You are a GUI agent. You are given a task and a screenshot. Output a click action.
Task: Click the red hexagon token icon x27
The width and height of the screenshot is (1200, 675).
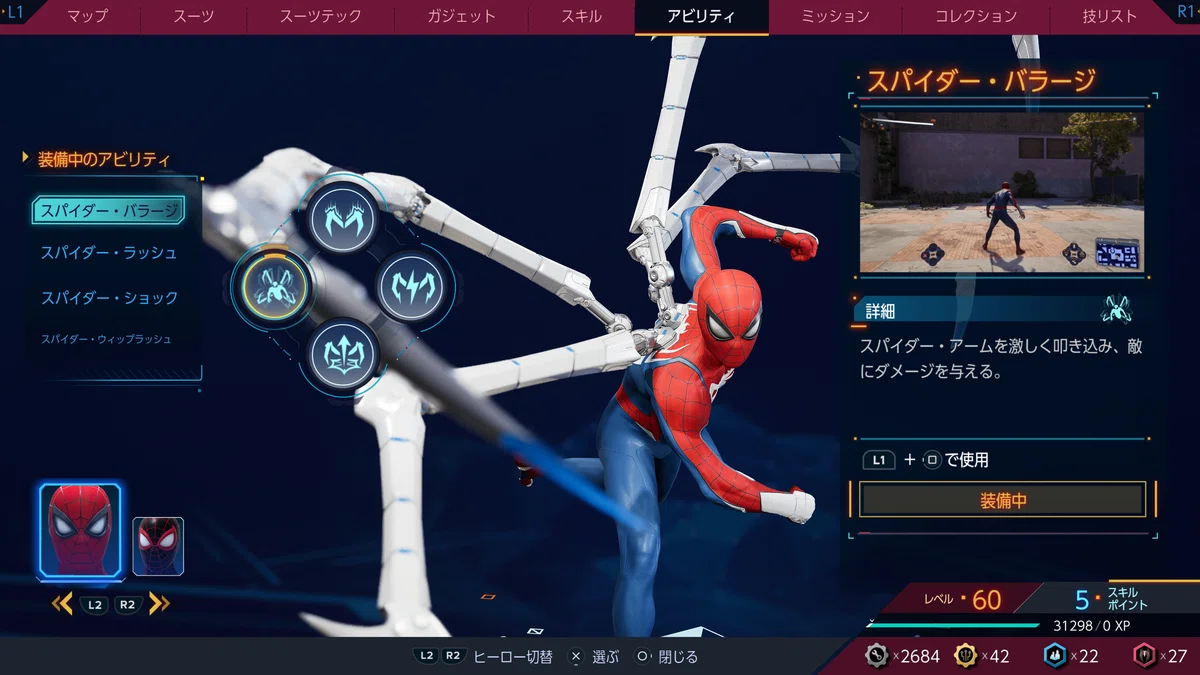tap(1144, 656)
